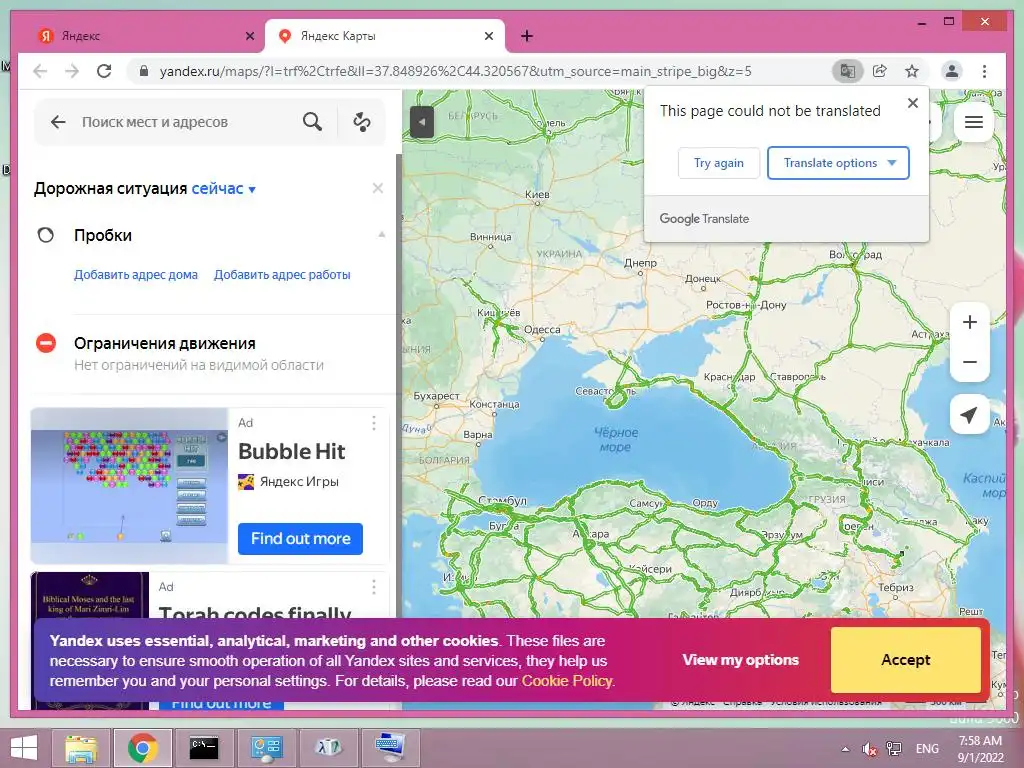Image resolution: width=1024 pixels, height=768 pixels.
Task: Accept Yandex cookies
Action: [906, 660]
